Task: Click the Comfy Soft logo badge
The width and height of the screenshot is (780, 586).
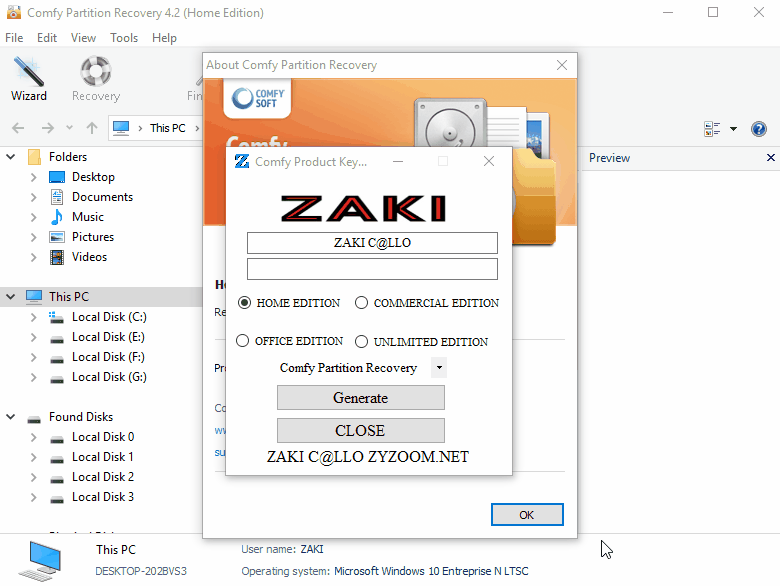Action: click(257, 98)
